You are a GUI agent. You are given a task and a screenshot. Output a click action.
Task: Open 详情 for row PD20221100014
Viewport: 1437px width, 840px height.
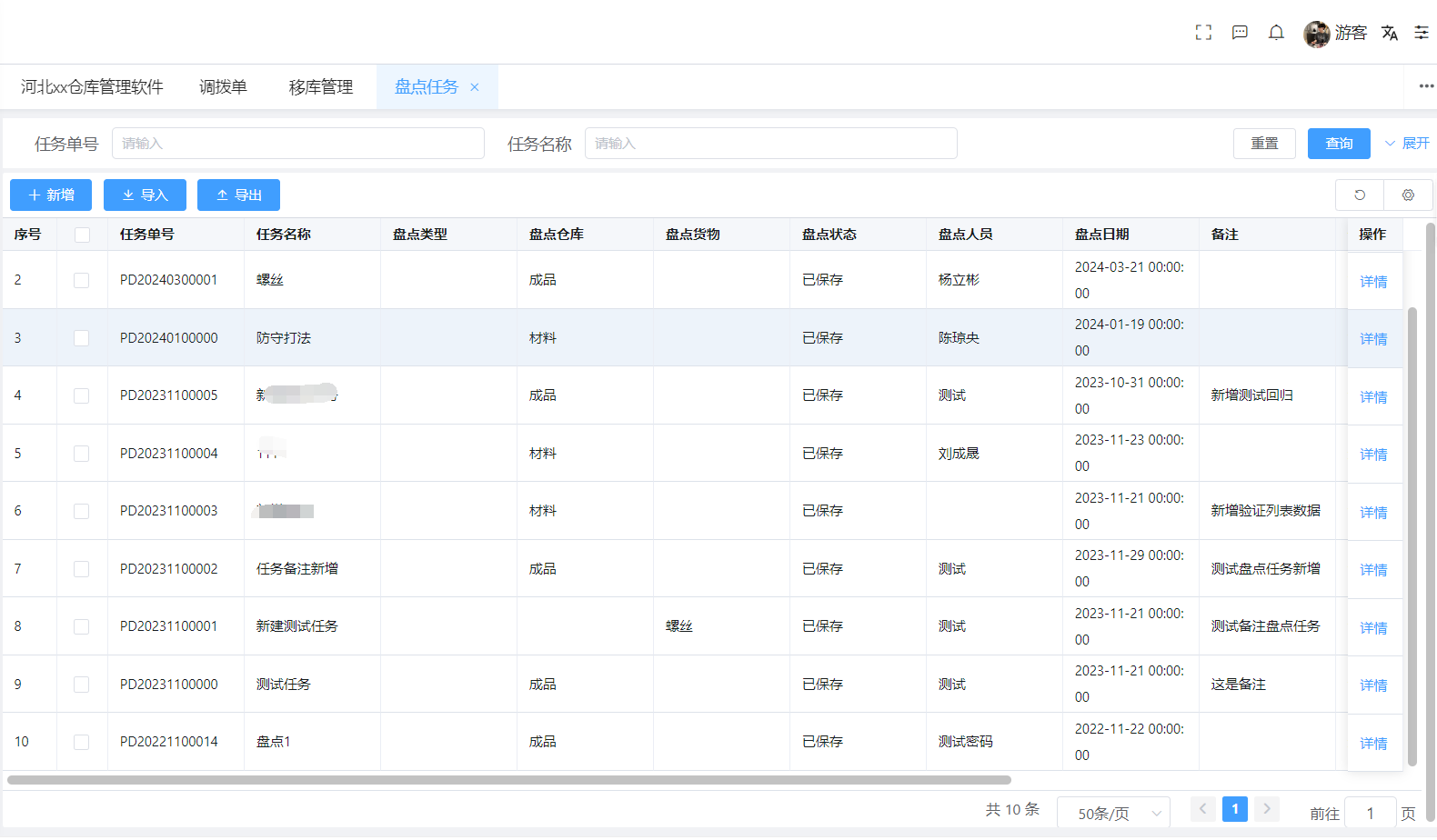tap(1373, 744)
